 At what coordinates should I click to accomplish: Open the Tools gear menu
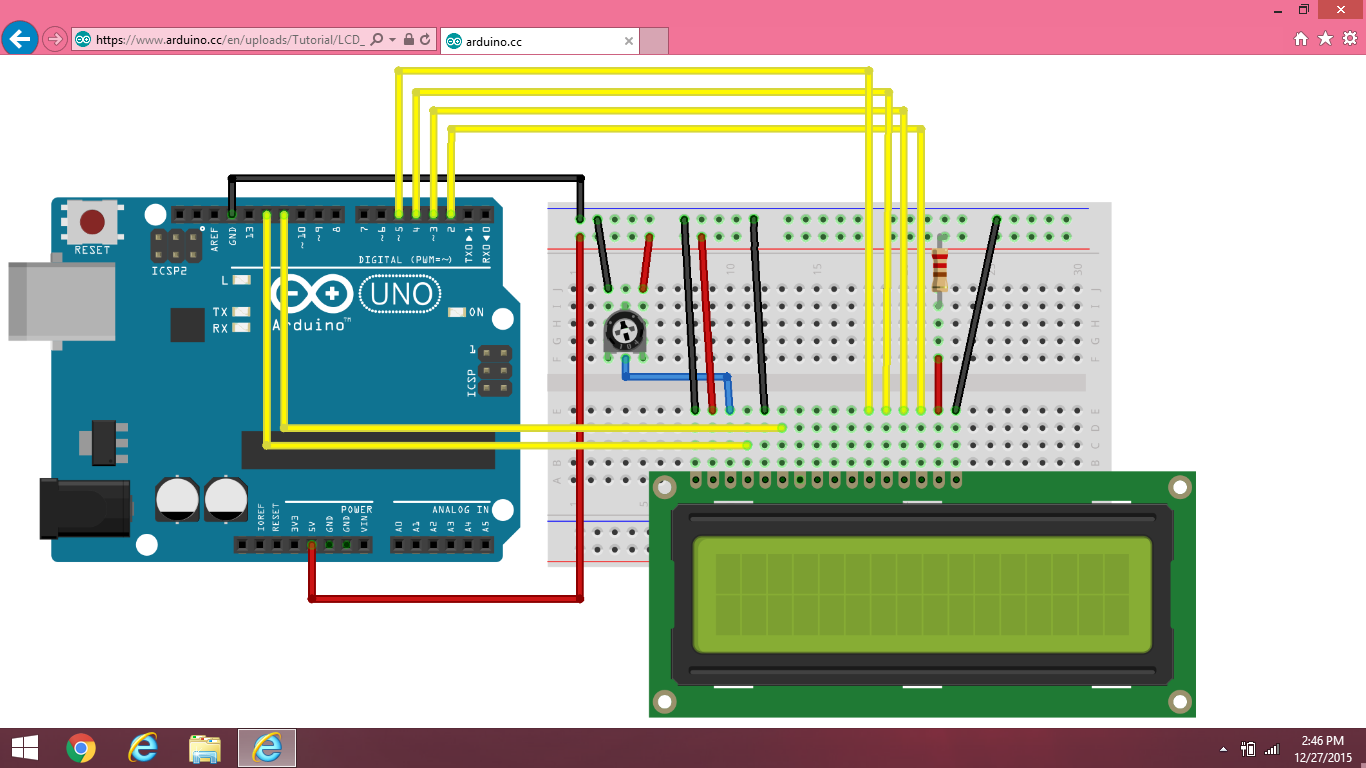click(x=1350, y=39)
